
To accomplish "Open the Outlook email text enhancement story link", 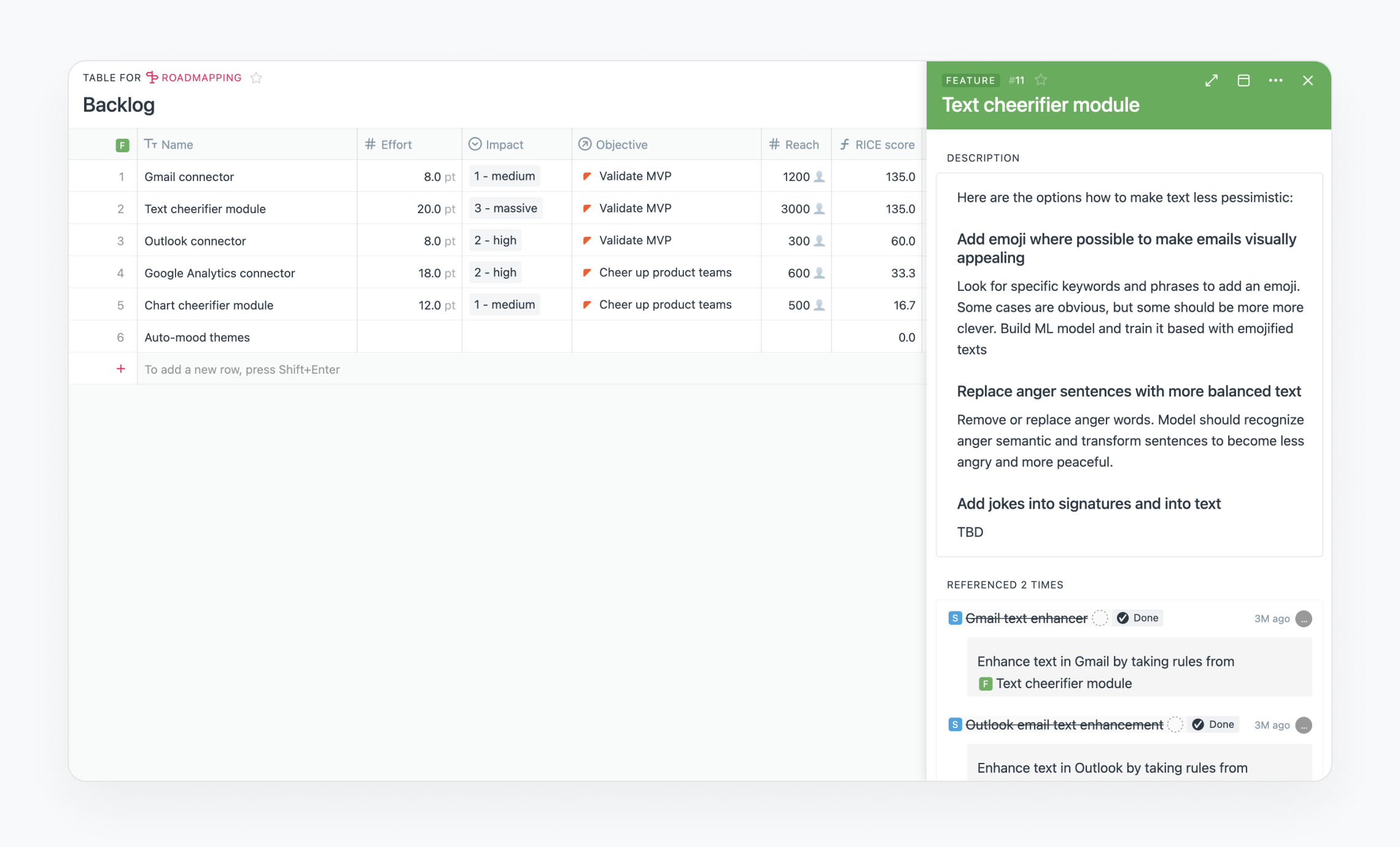I will coord(1064,725).
